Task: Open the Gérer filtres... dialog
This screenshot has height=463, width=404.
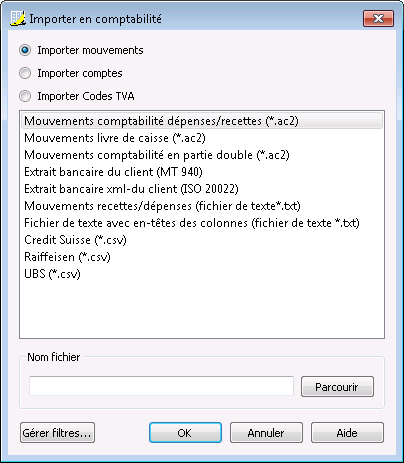Action: (x=57, y=433)
